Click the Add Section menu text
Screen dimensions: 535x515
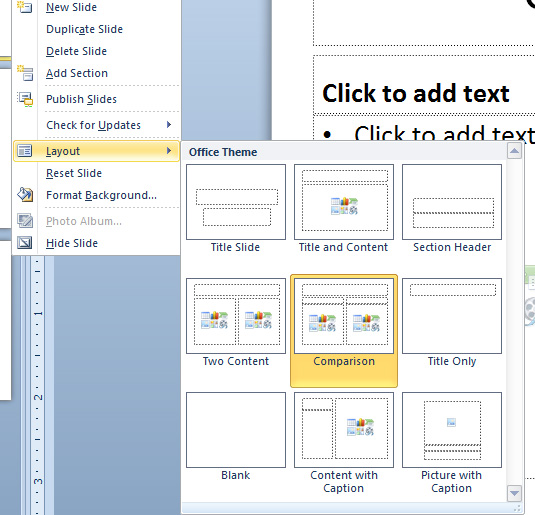[x=77, y=73]
